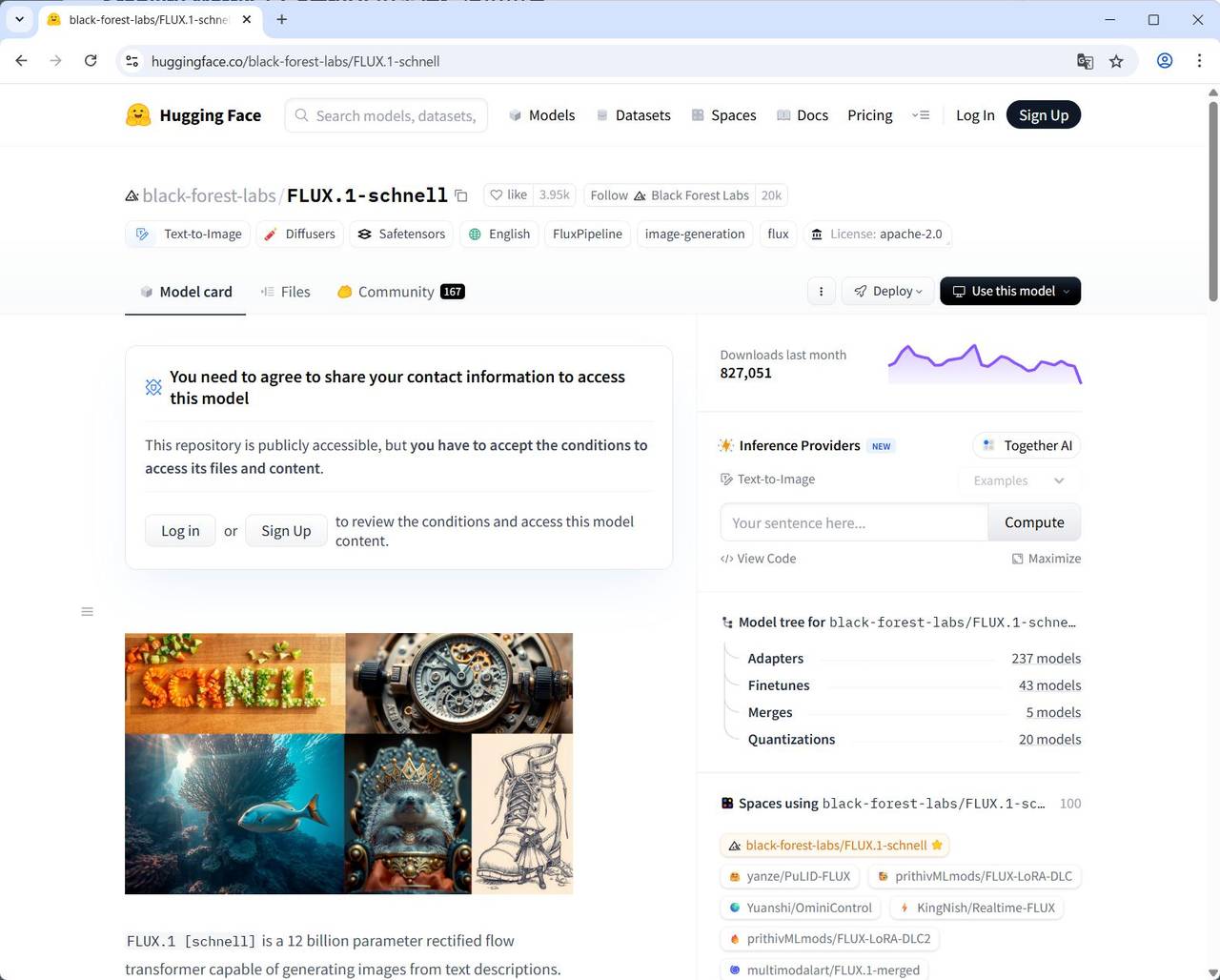Open Merges 5 models row
This screenshot has height=980, width=1220.
[x=914, y=712]
